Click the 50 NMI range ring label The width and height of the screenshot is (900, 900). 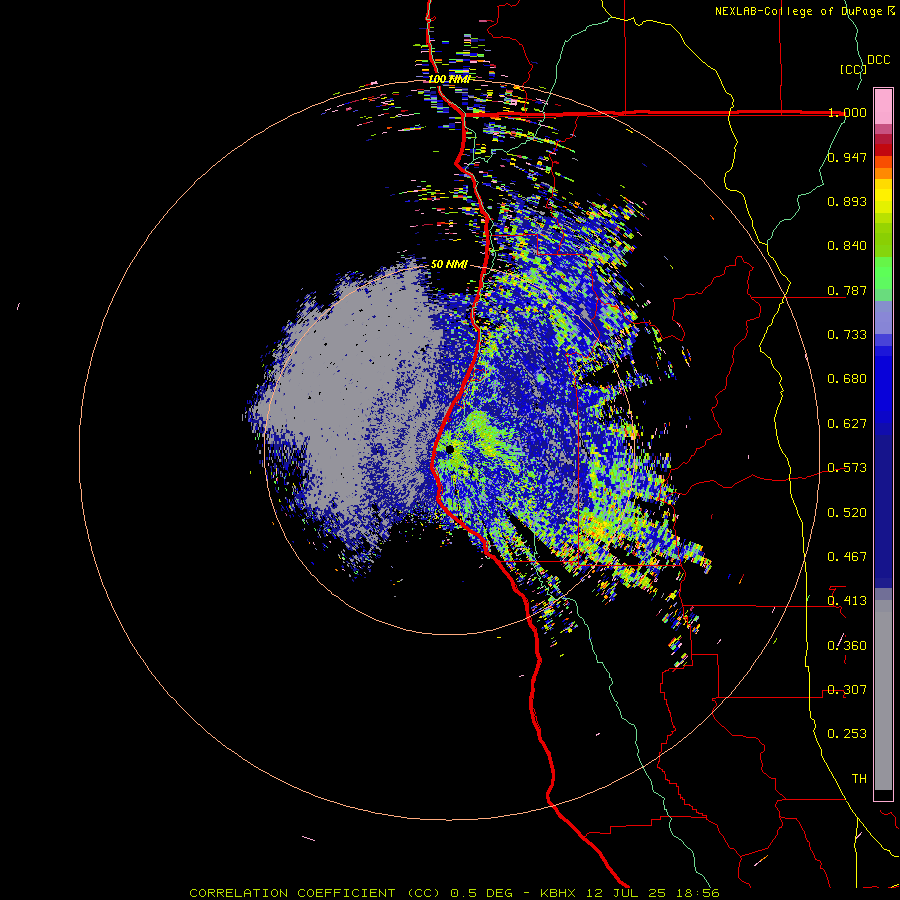[x=449, y=264]
